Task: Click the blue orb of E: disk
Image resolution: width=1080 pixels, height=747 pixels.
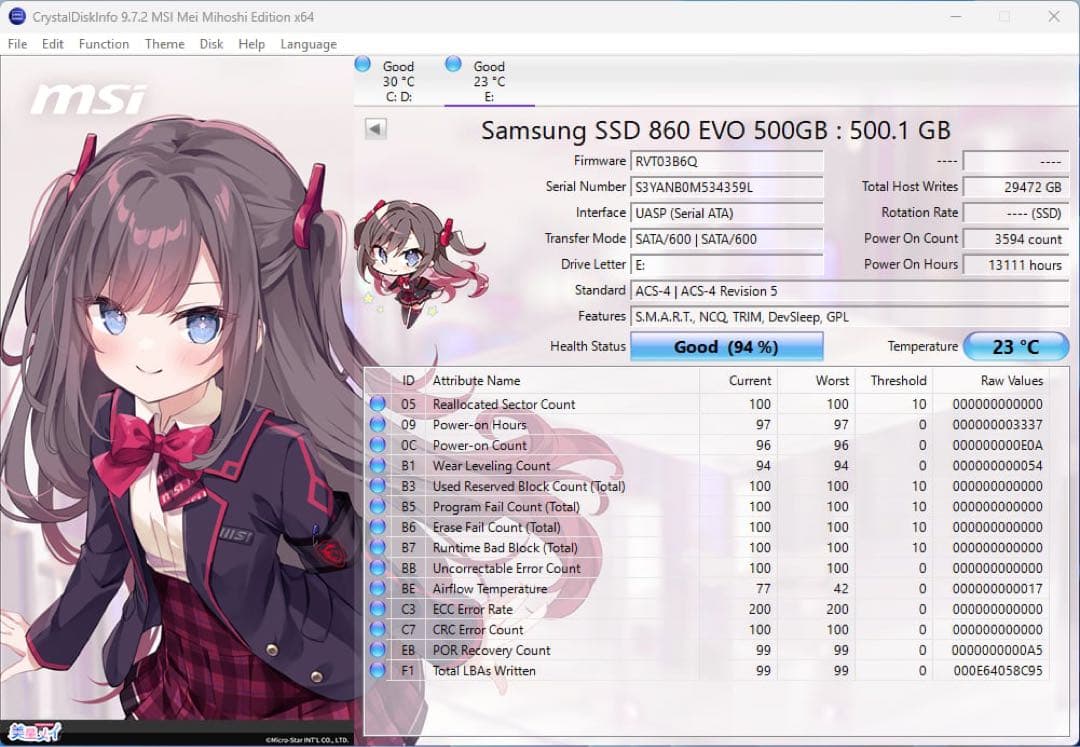Action: [453, 65]
